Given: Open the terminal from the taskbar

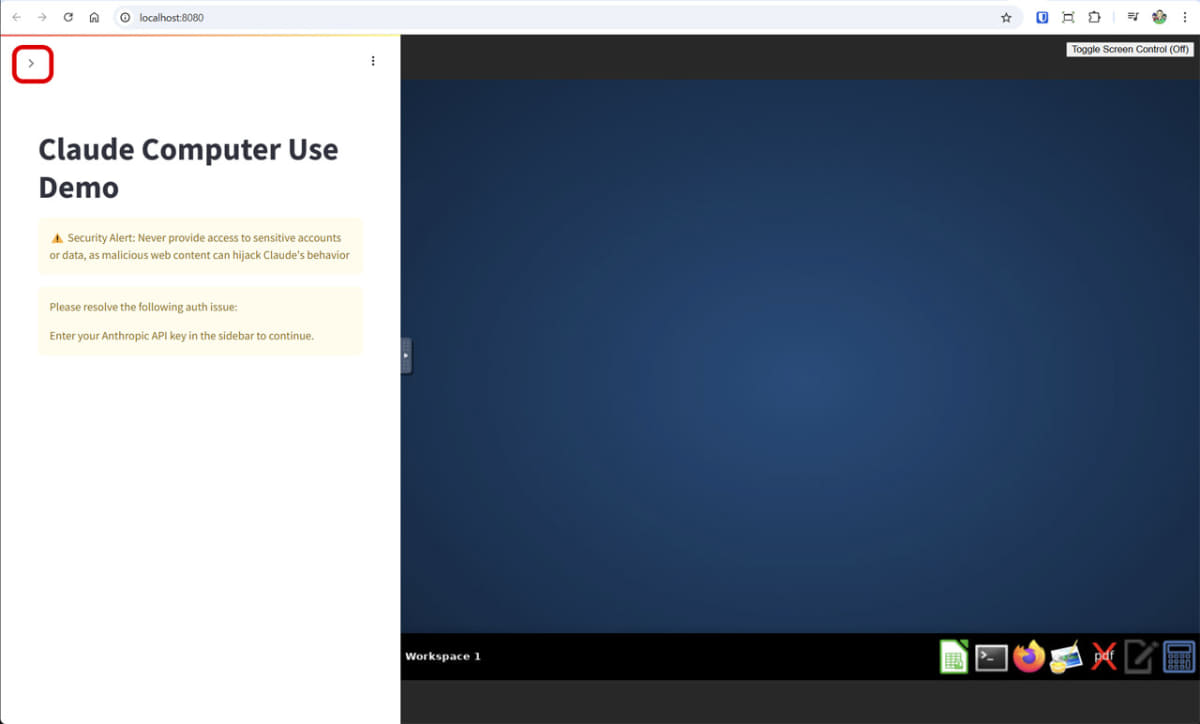Looking at the screenshot, I should pos(991,657).
